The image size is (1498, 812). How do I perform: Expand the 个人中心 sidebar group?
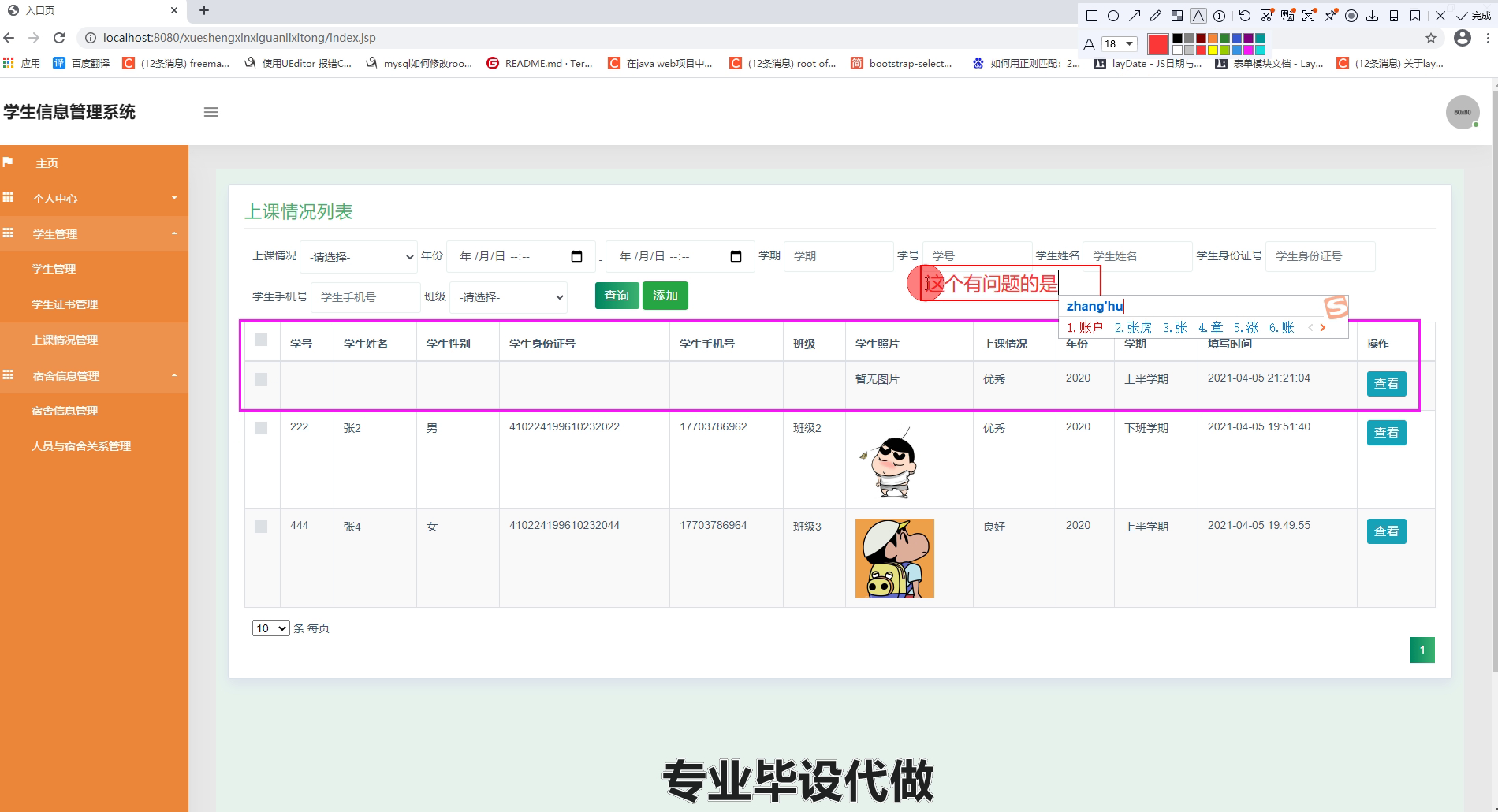coord(94,198)
